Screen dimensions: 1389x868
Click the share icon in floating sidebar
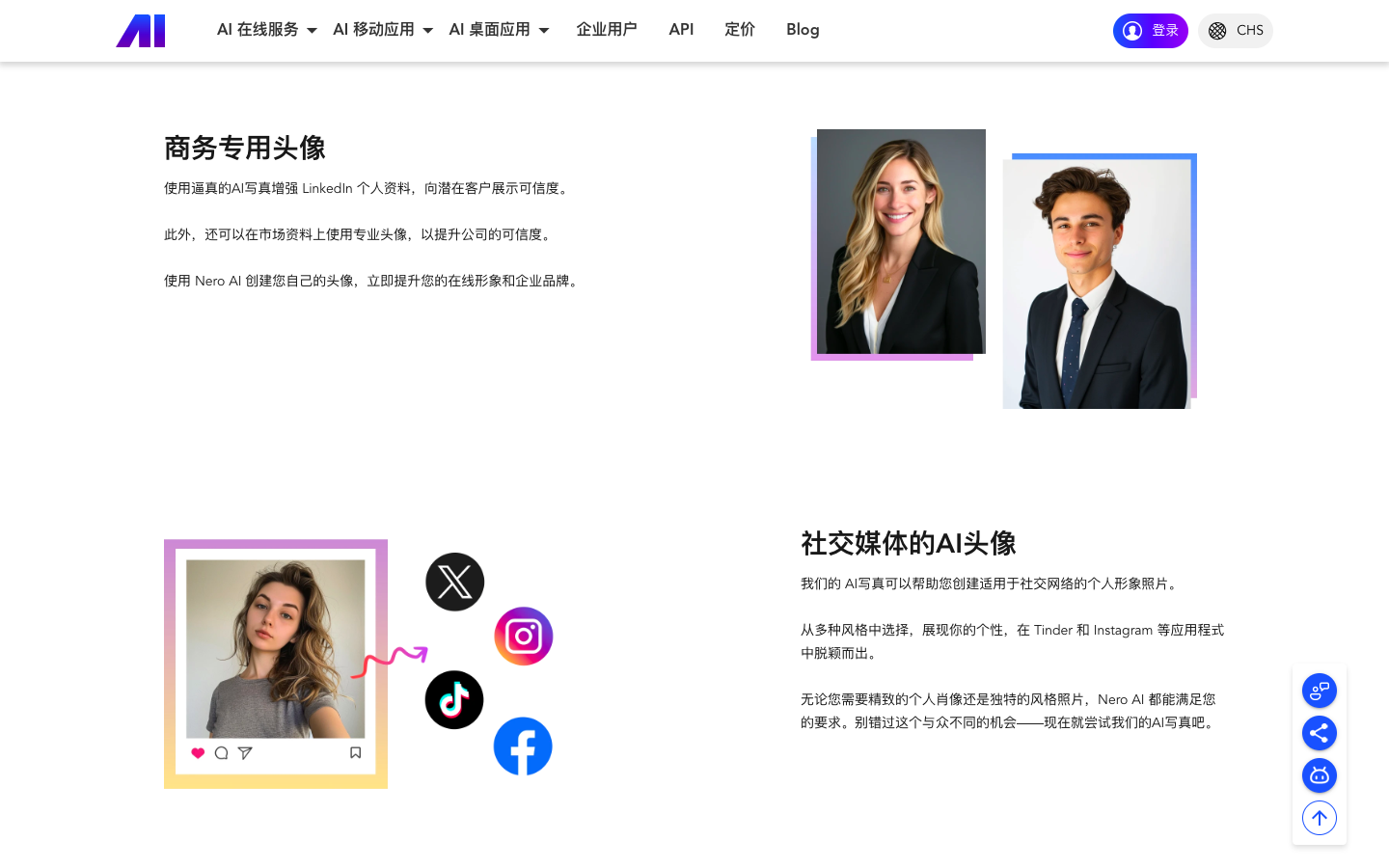pos(1320,733)
